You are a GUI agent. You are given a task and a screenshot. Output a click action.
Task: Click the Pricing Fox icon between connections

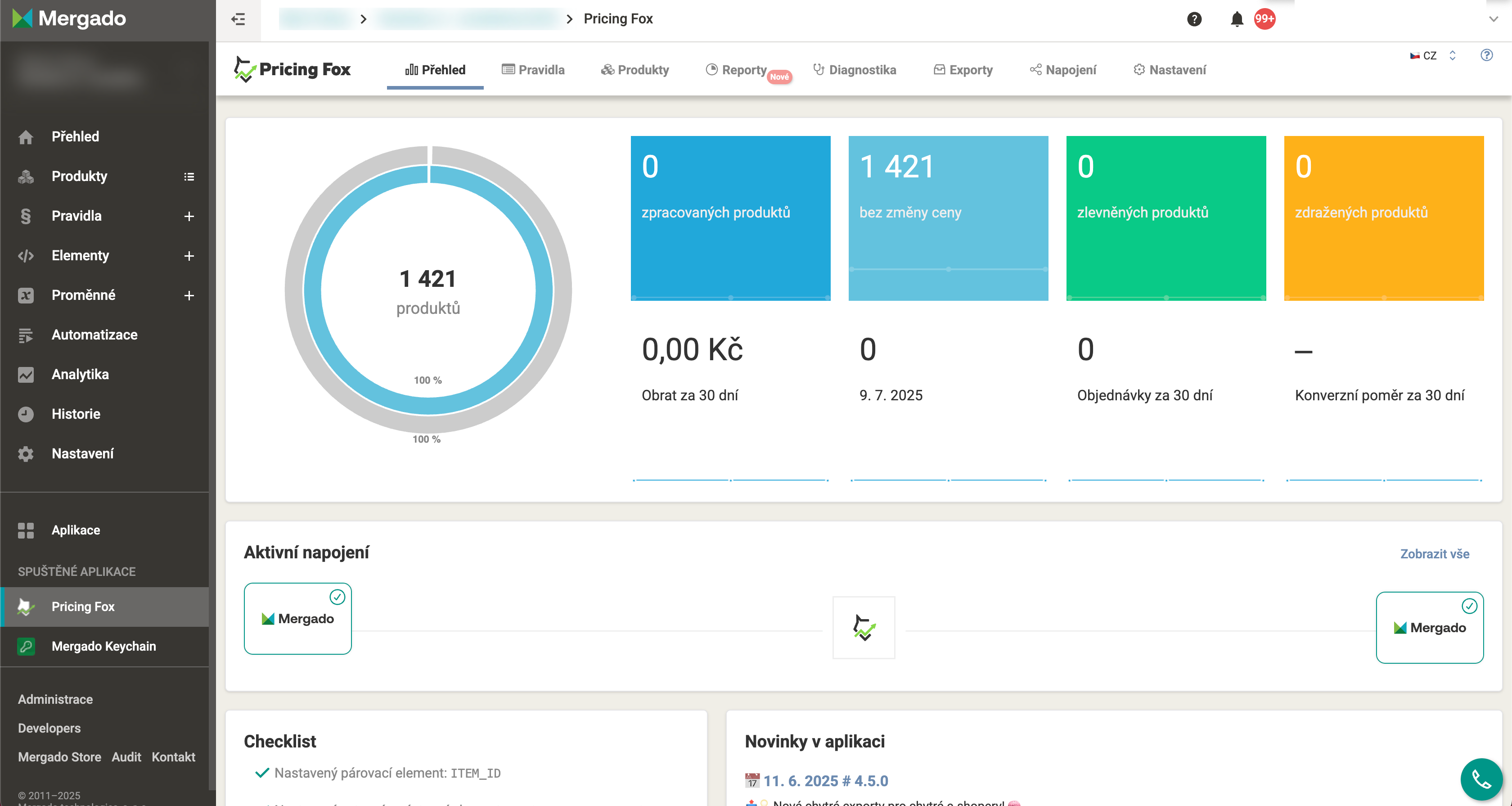[864, 627]
